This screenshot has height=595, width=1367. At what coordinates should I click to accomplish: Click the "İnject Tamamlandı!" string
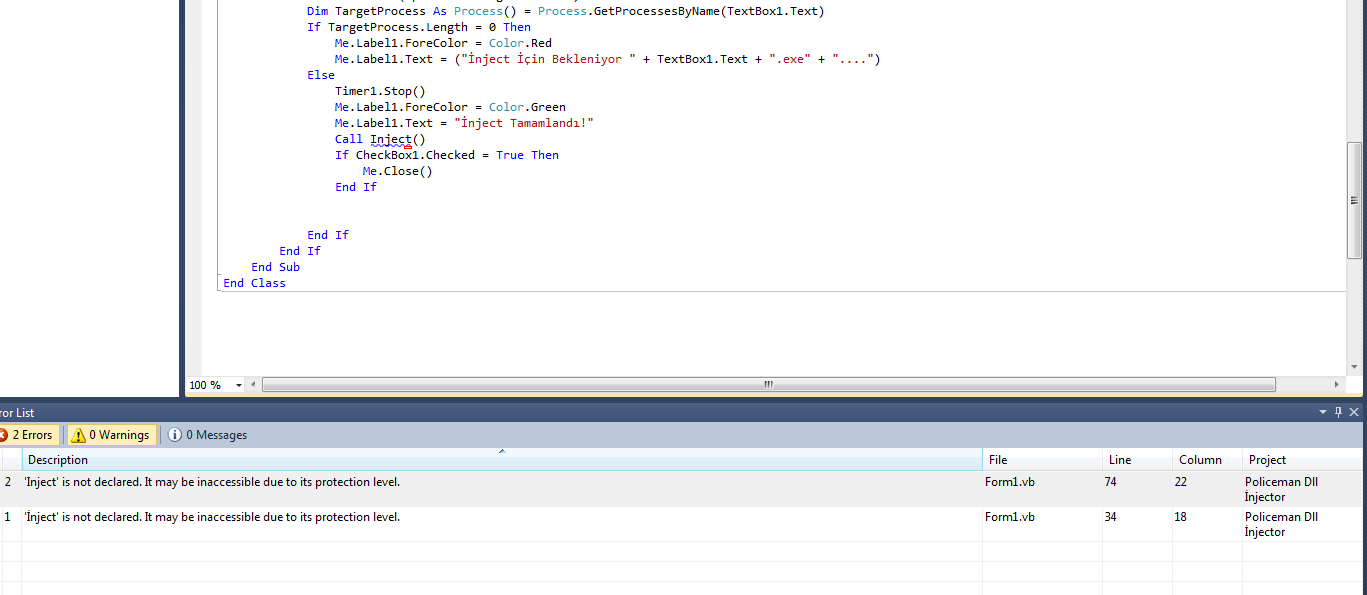(524, 123)
